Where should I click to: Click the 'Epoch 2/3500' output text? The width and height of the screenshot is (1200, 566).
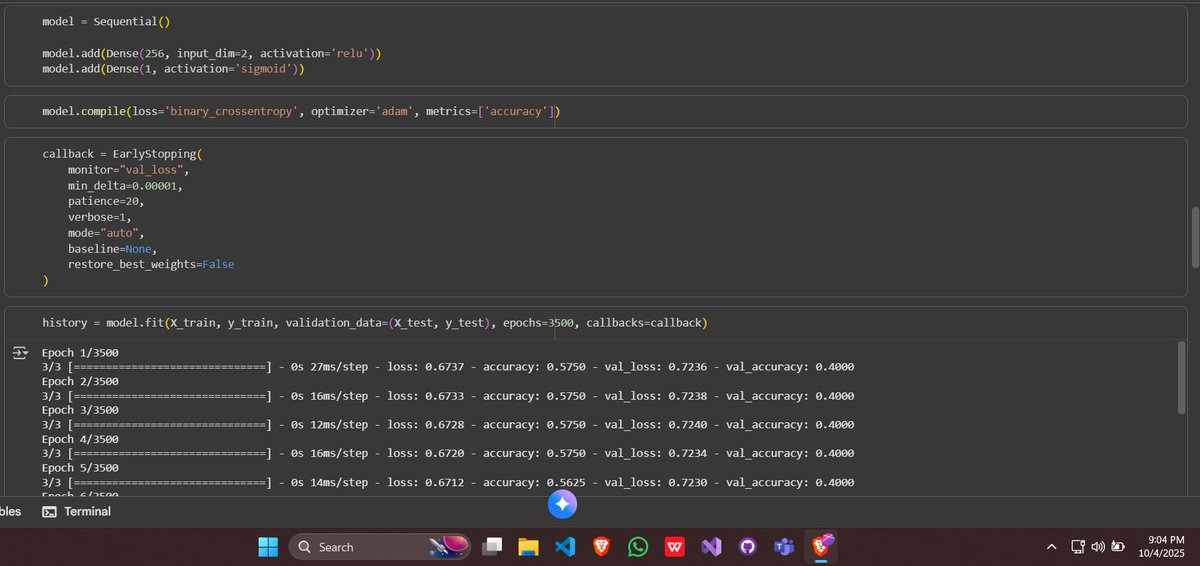click(x=80, y=381)
